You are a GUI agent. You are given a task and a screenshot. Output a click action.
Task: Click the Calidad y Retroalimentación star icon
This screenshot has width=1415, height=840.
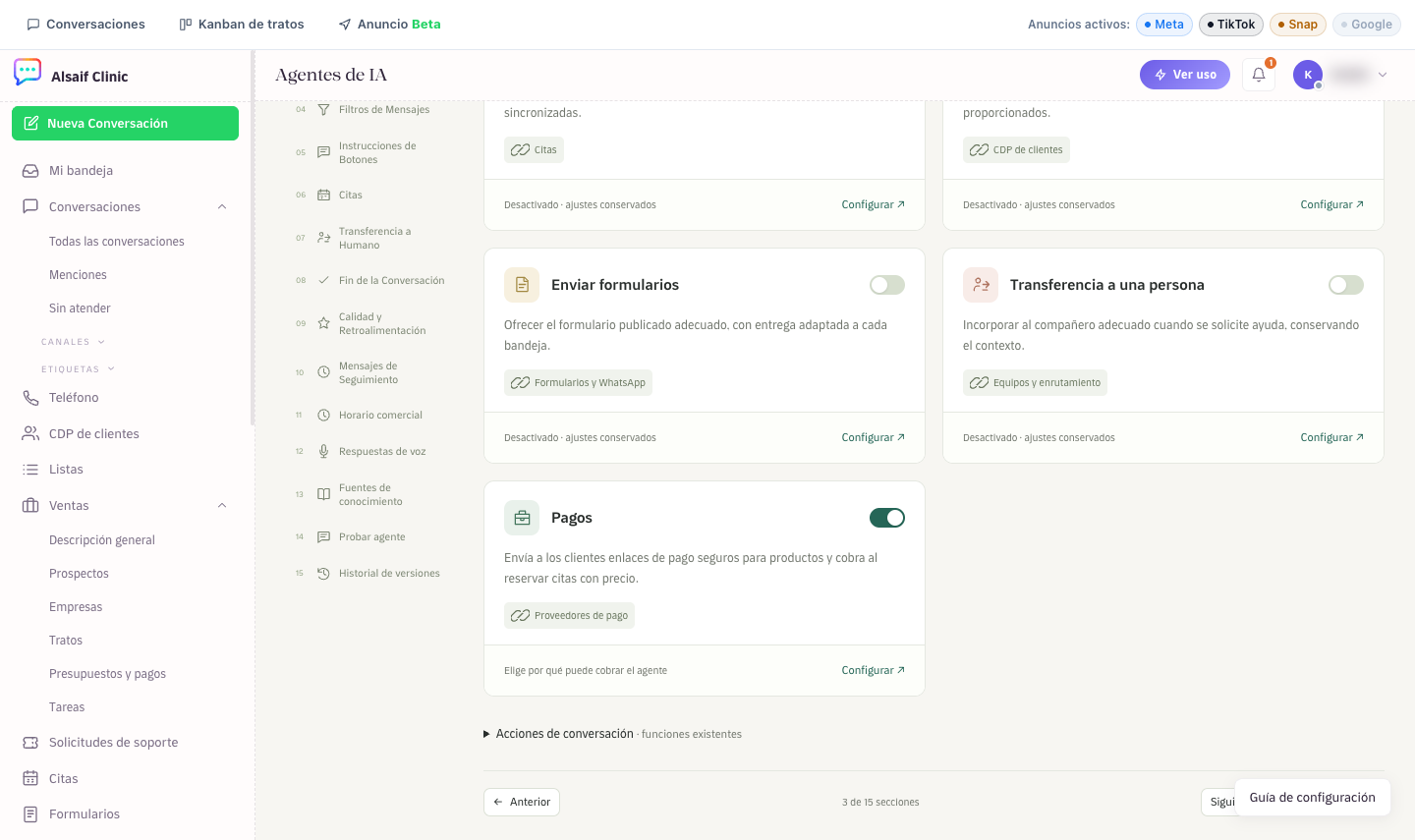(x=323, y=323)
